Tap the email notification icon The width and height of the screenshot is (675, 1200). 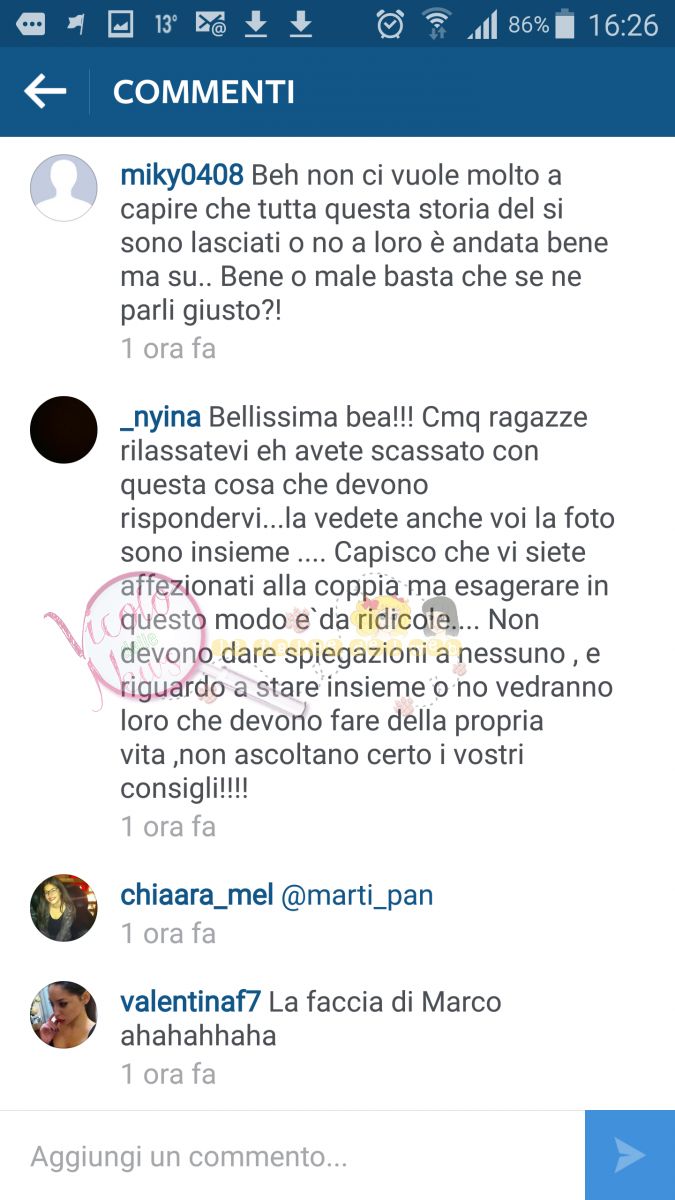click(211, 24)
